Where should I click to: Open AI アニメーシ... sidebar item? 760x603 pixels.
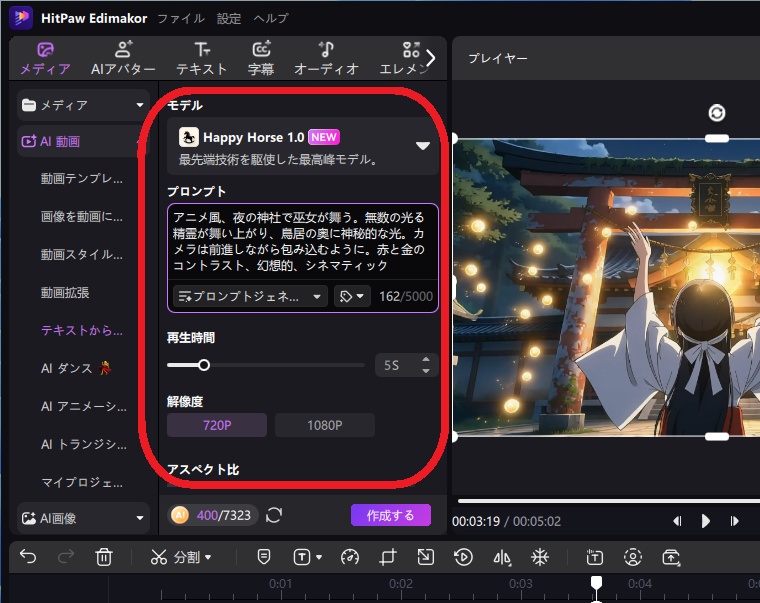tap(83, 406)
